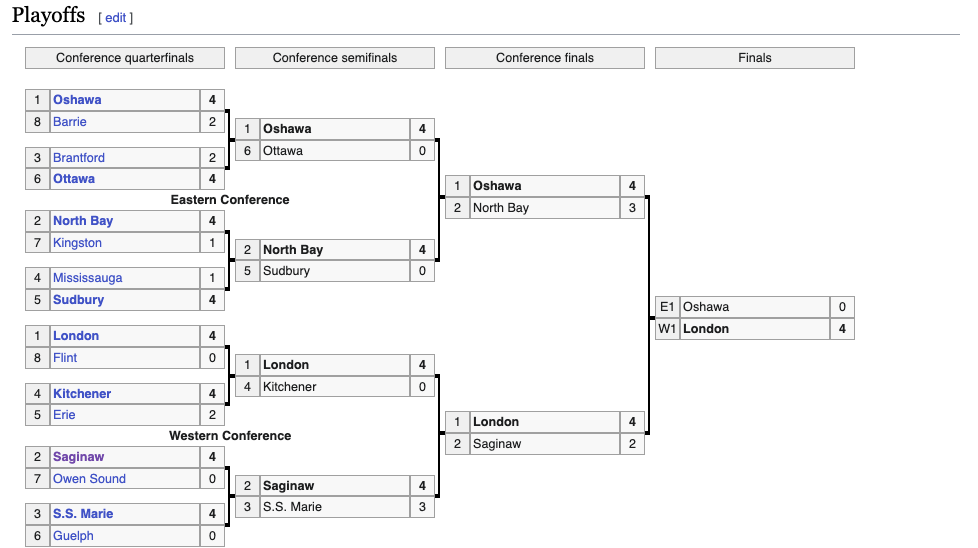The width and height of the screenshot is (978, 548).
Task: Click the Conference semifinals column header
Action: click(335, 58)
